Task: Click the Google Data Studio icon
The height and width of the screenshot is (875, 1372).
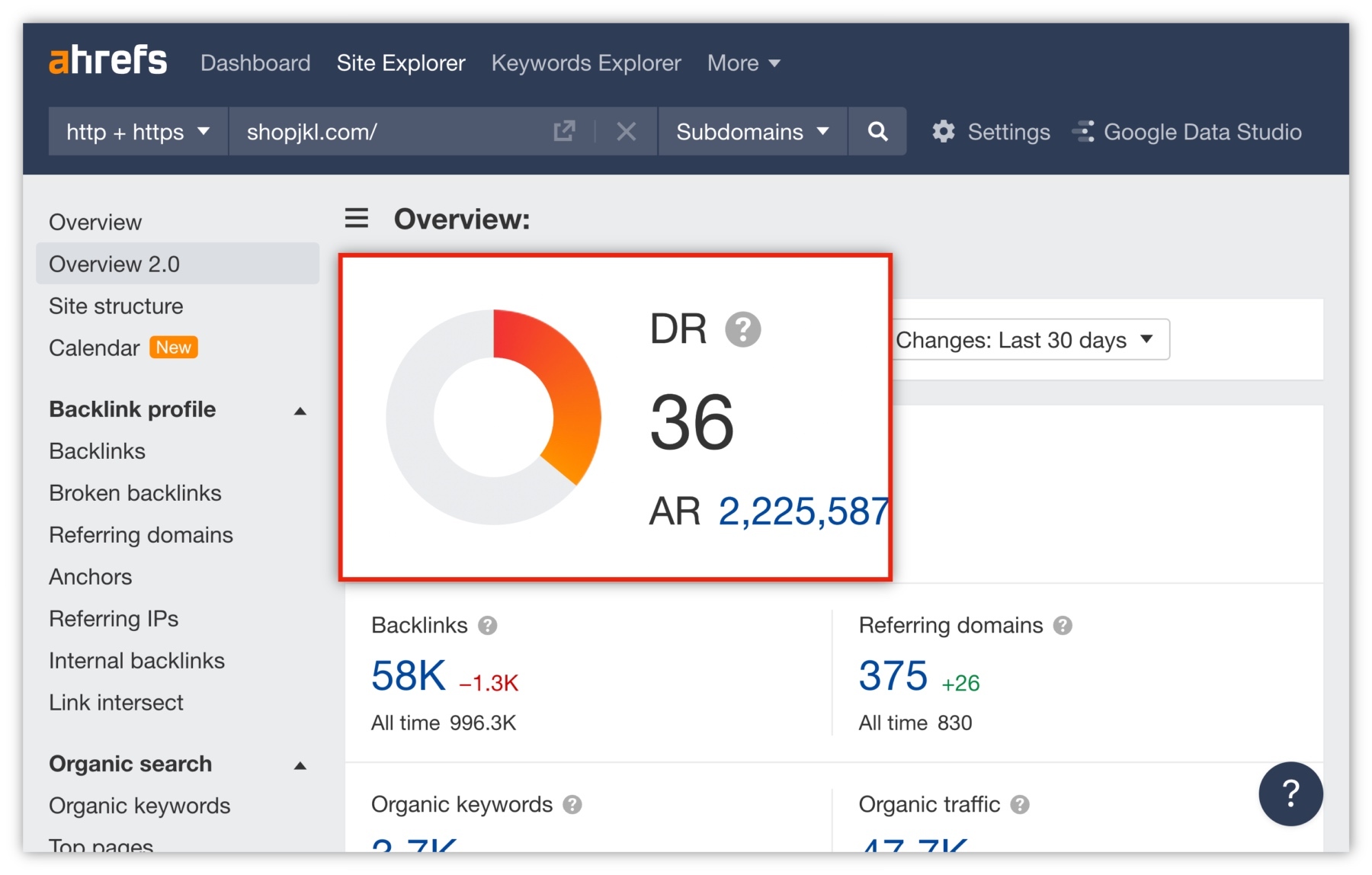Action: point(1083,132)
